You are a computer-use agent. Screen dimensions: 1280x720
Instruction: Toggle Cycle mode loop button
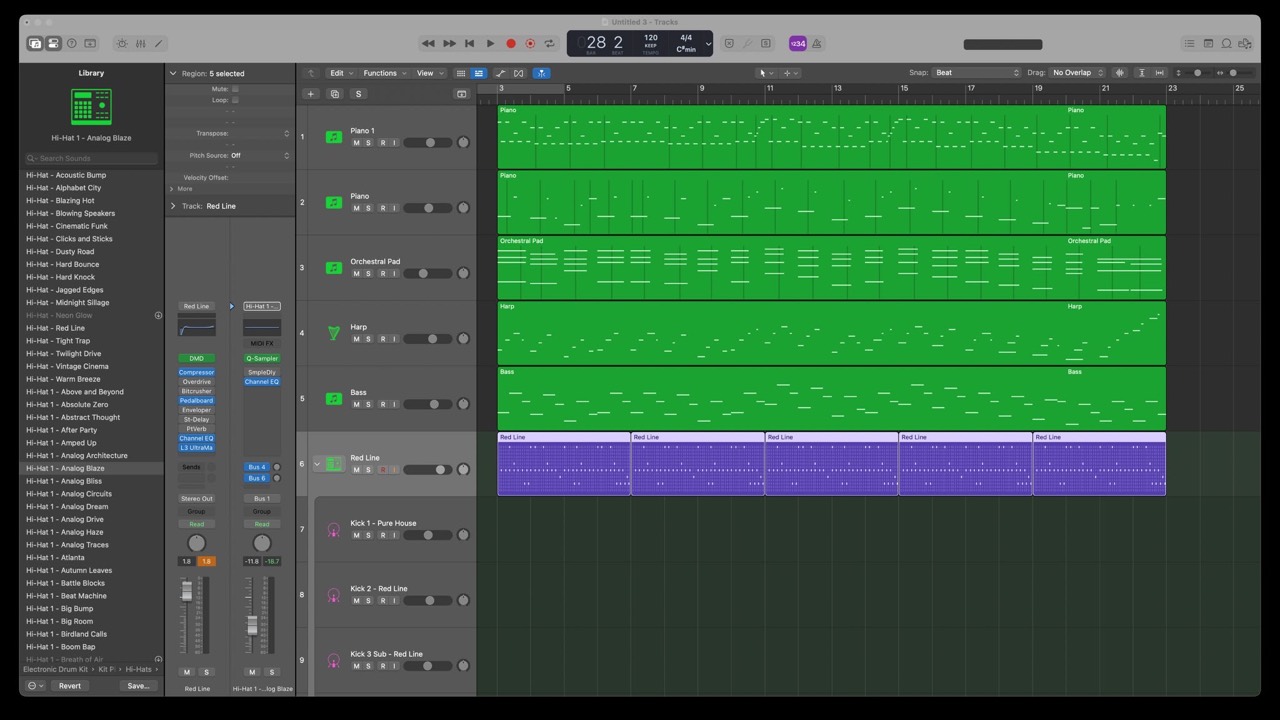[x=549, y=44]
